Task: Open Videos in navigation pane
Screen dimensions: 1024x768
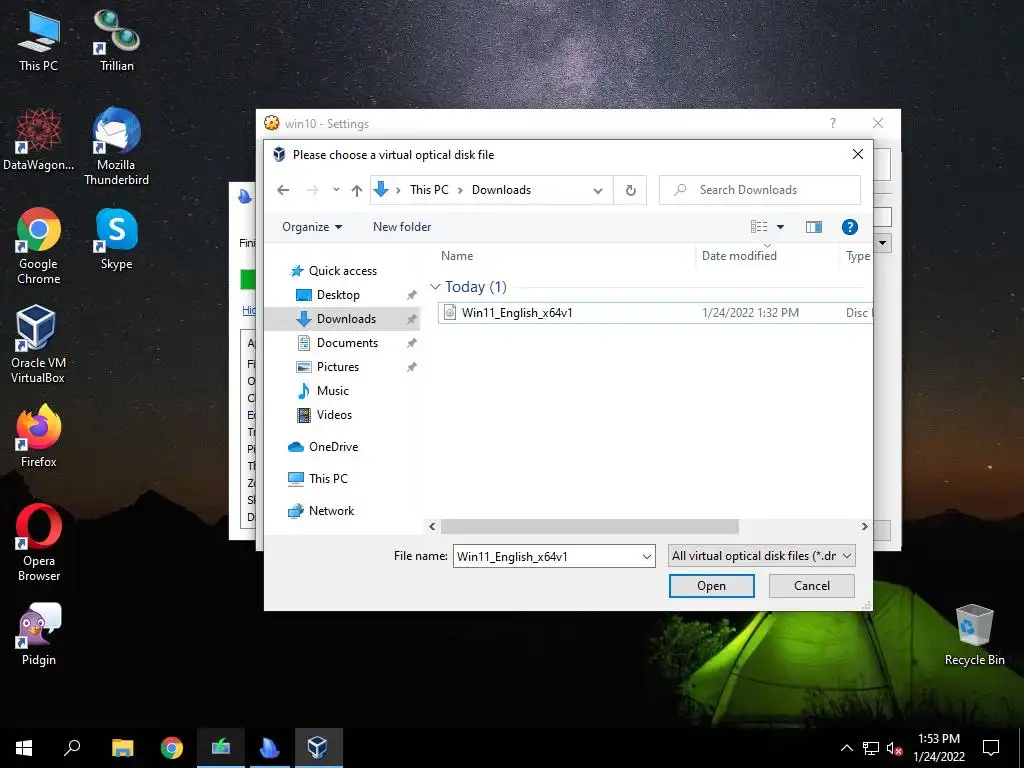Action: (x=334, y=415)
